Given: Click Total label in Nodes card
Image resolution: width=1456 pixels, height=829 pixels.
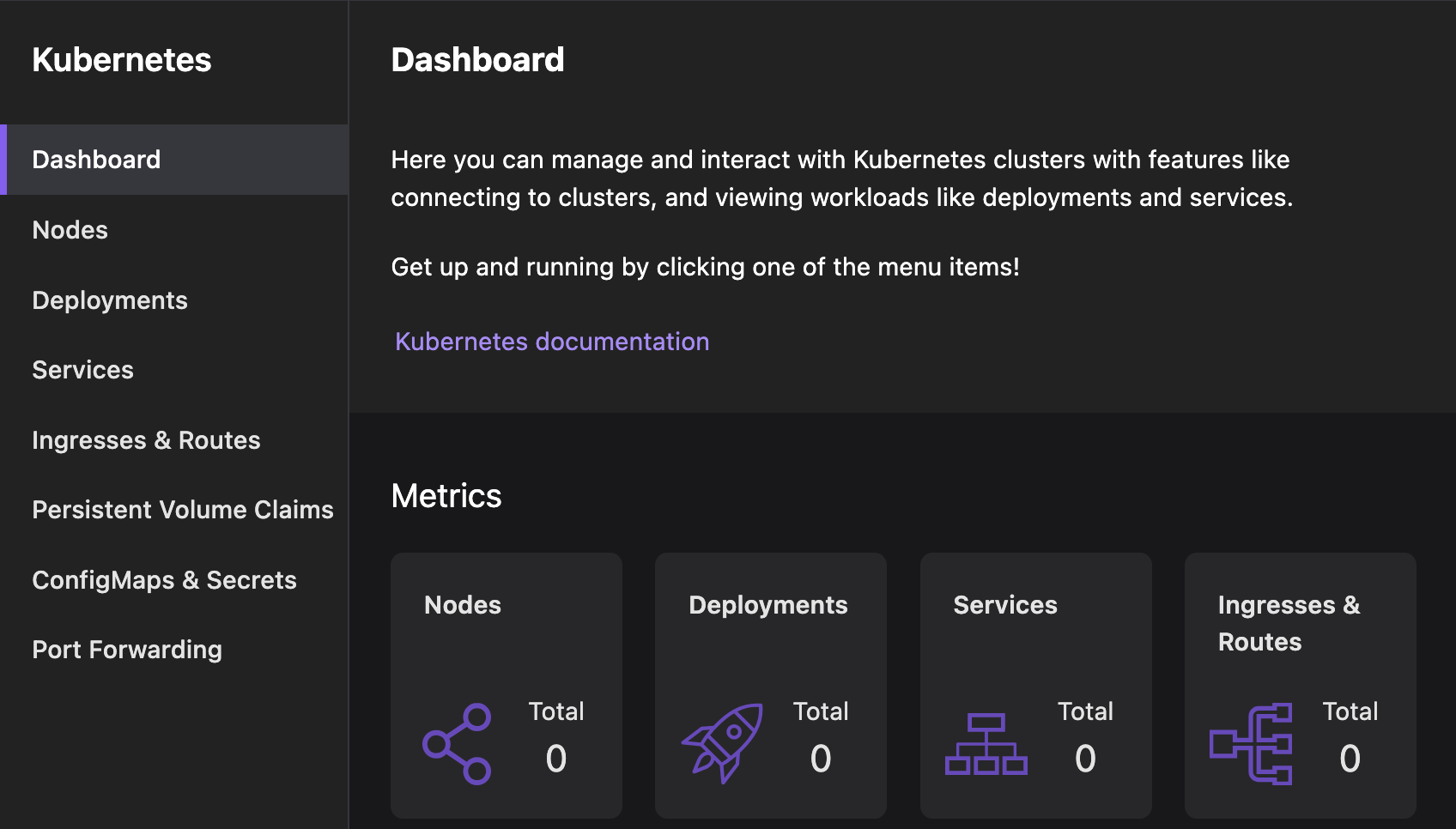Looking at the screenshot, I should tap(556, 711).
